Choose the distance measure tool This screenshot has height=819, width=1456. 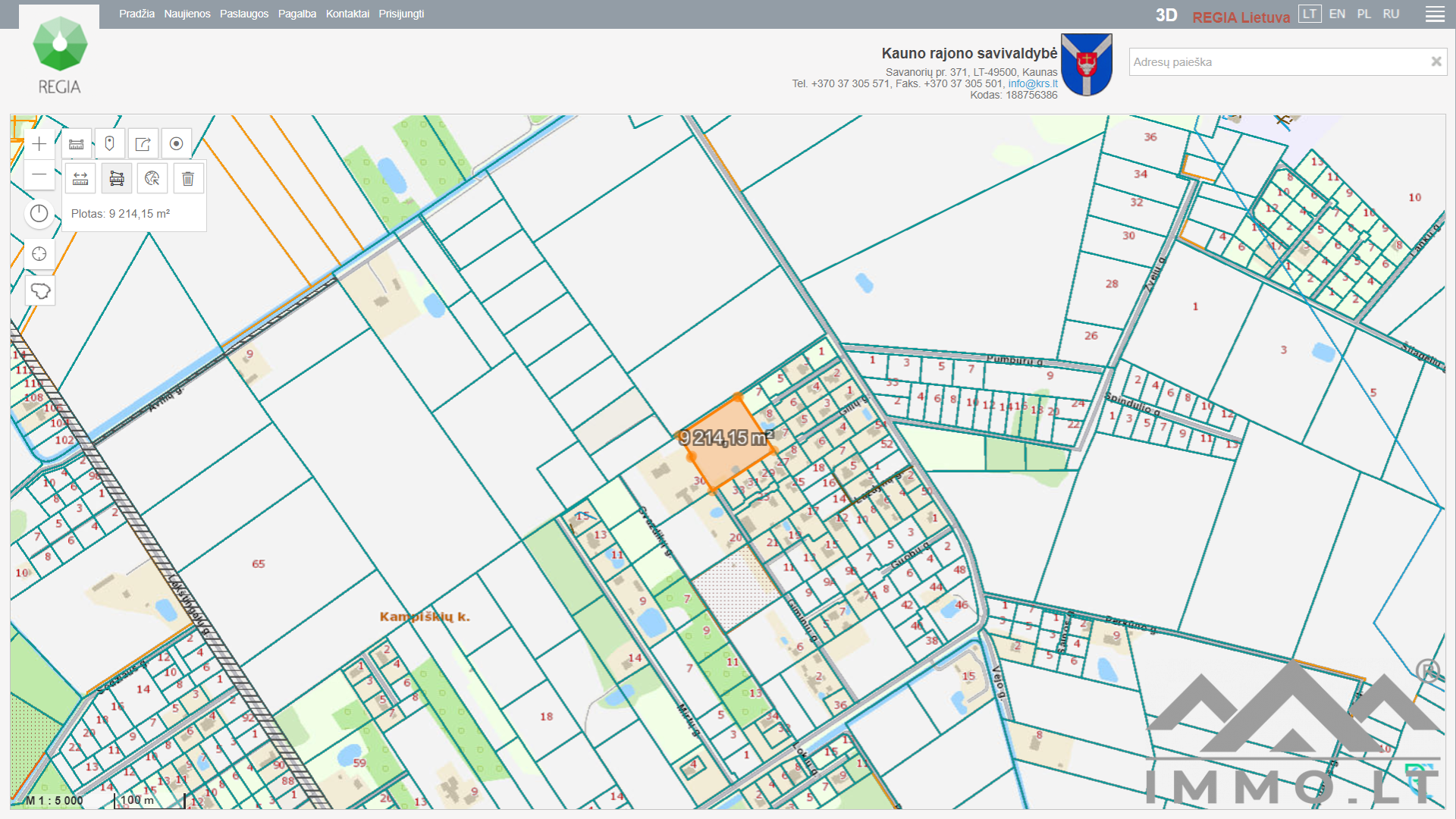pyautogui.click(x=80, y=179)
